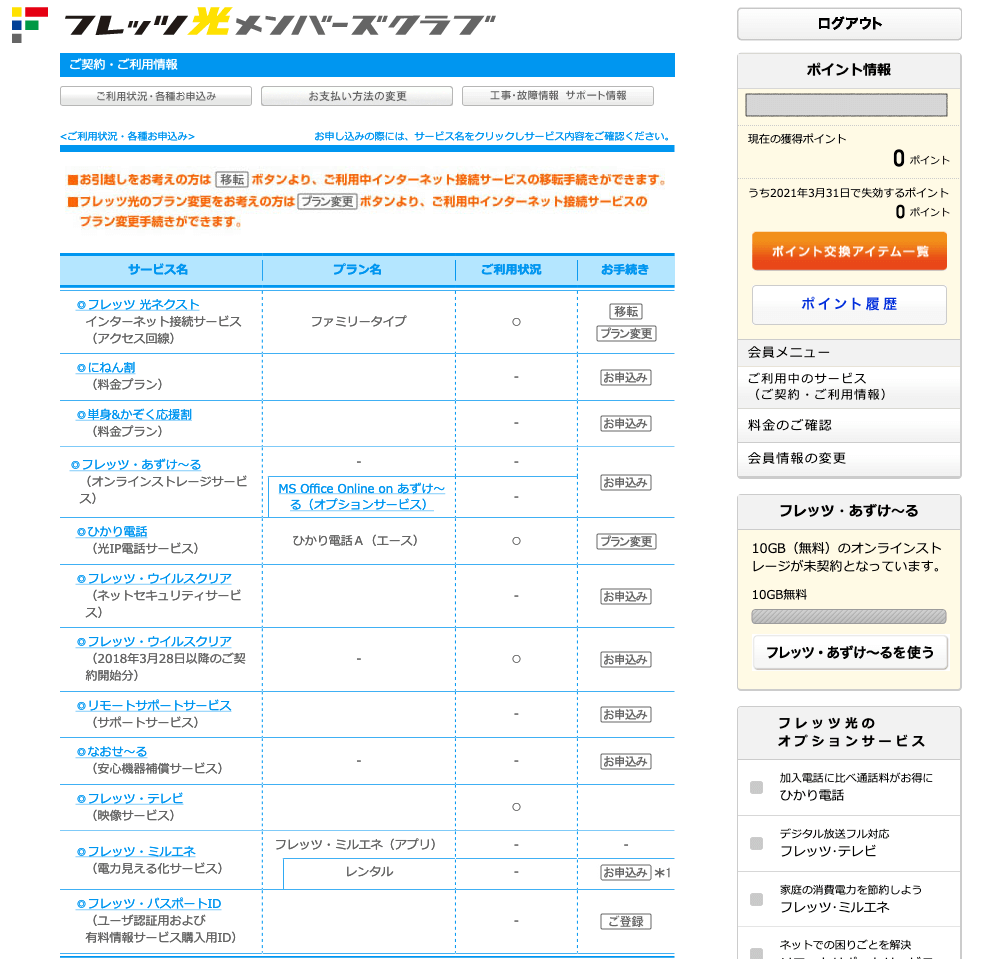Click the gray square icon beside ひかり電話 option
The image size is (996, 959).
click(x=756, y=788)
